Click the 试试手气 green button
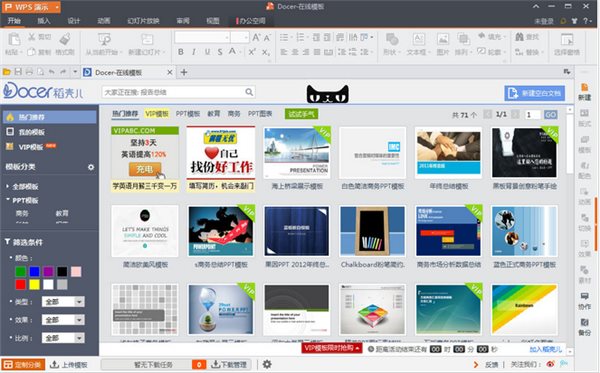Image resolution: width=600 pixels, height=373 pixels. tap(302, 114)
